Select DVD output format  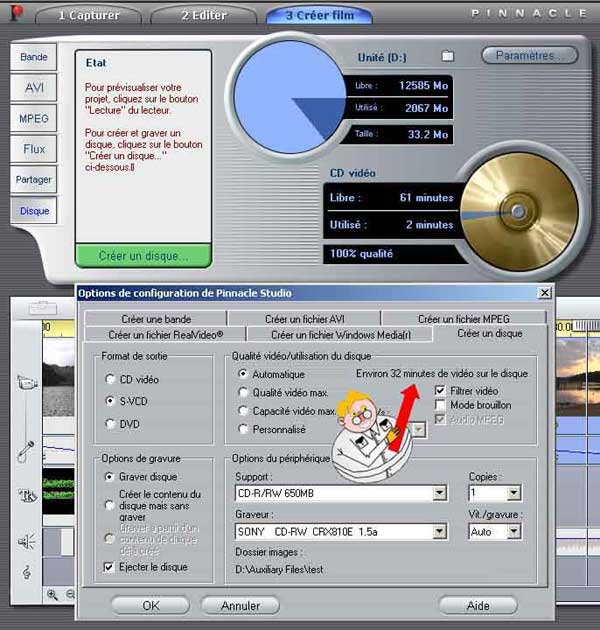pos(110,423)
